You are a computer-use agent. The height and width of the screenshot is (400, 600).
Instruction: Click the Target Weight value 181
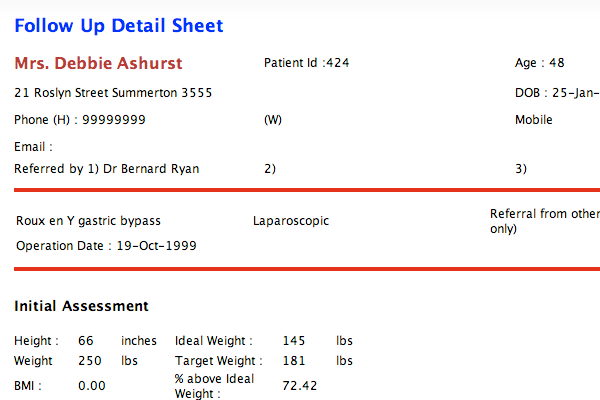(x=294, y=361)
